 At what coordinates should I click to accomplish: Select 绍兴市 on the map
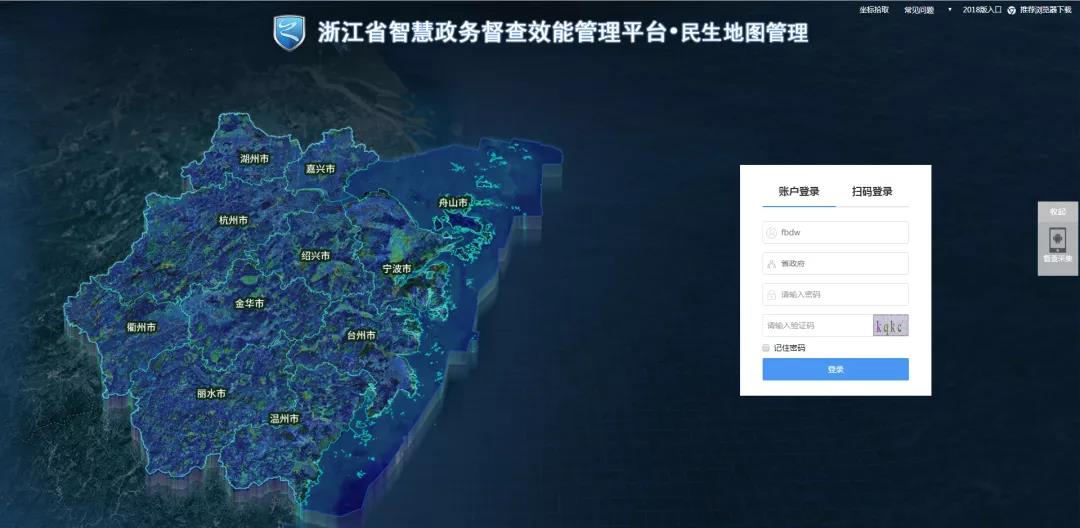(x=315, y=256)
